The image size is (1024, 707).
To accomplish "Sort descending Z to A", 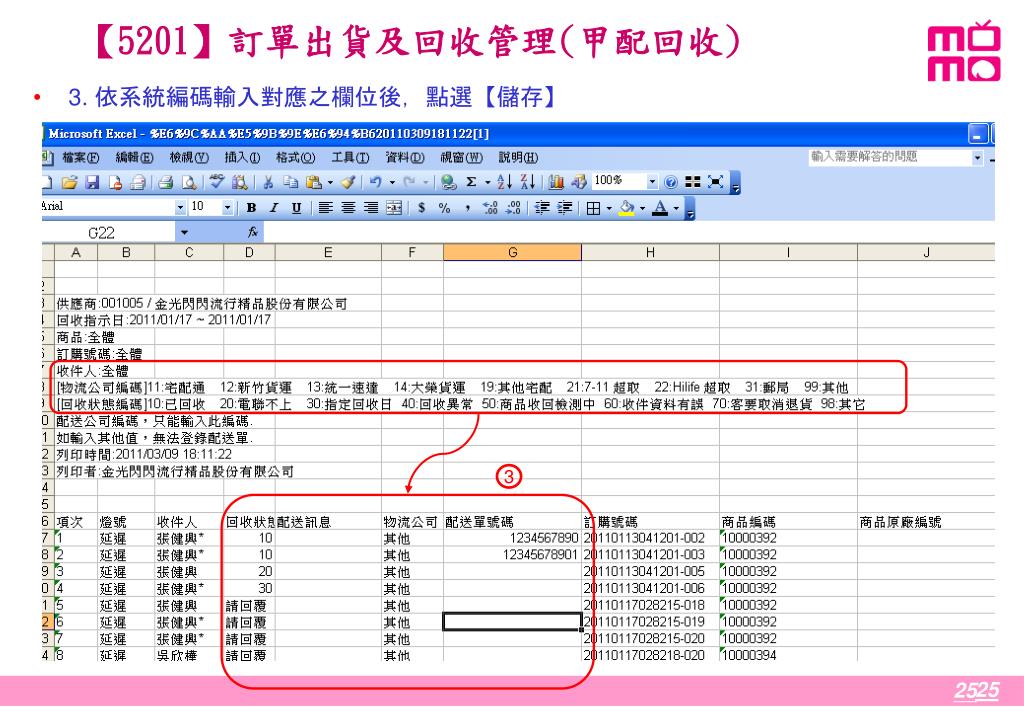I will (x=528, y=182).
